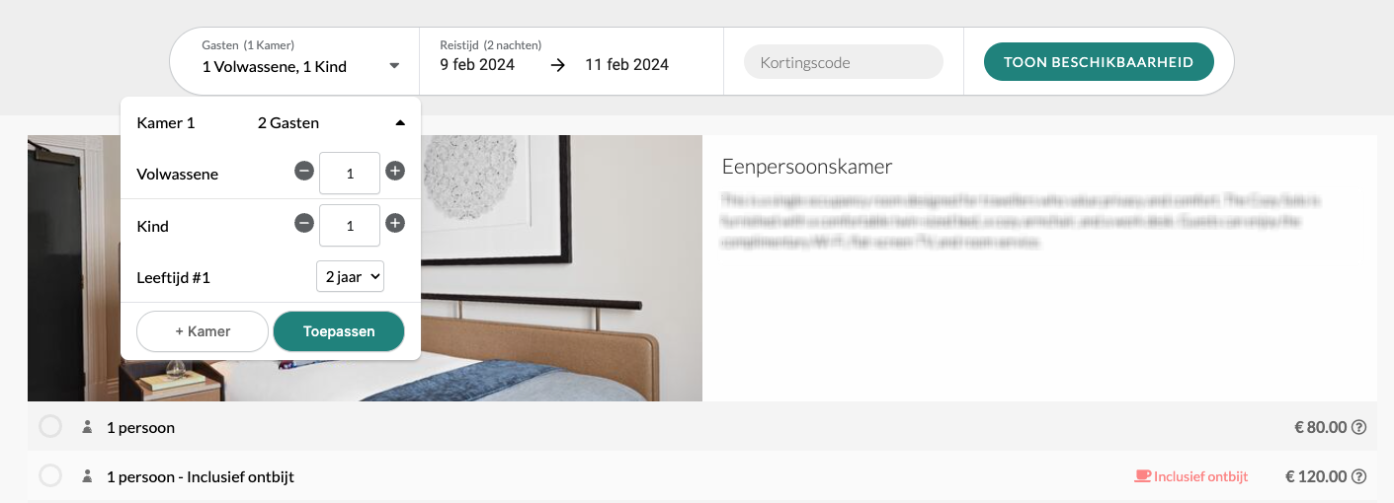Select 1 persoon - Inclusief ontbijt radio button
Viewport: 1394px width, 503px height.
point(50,476)
